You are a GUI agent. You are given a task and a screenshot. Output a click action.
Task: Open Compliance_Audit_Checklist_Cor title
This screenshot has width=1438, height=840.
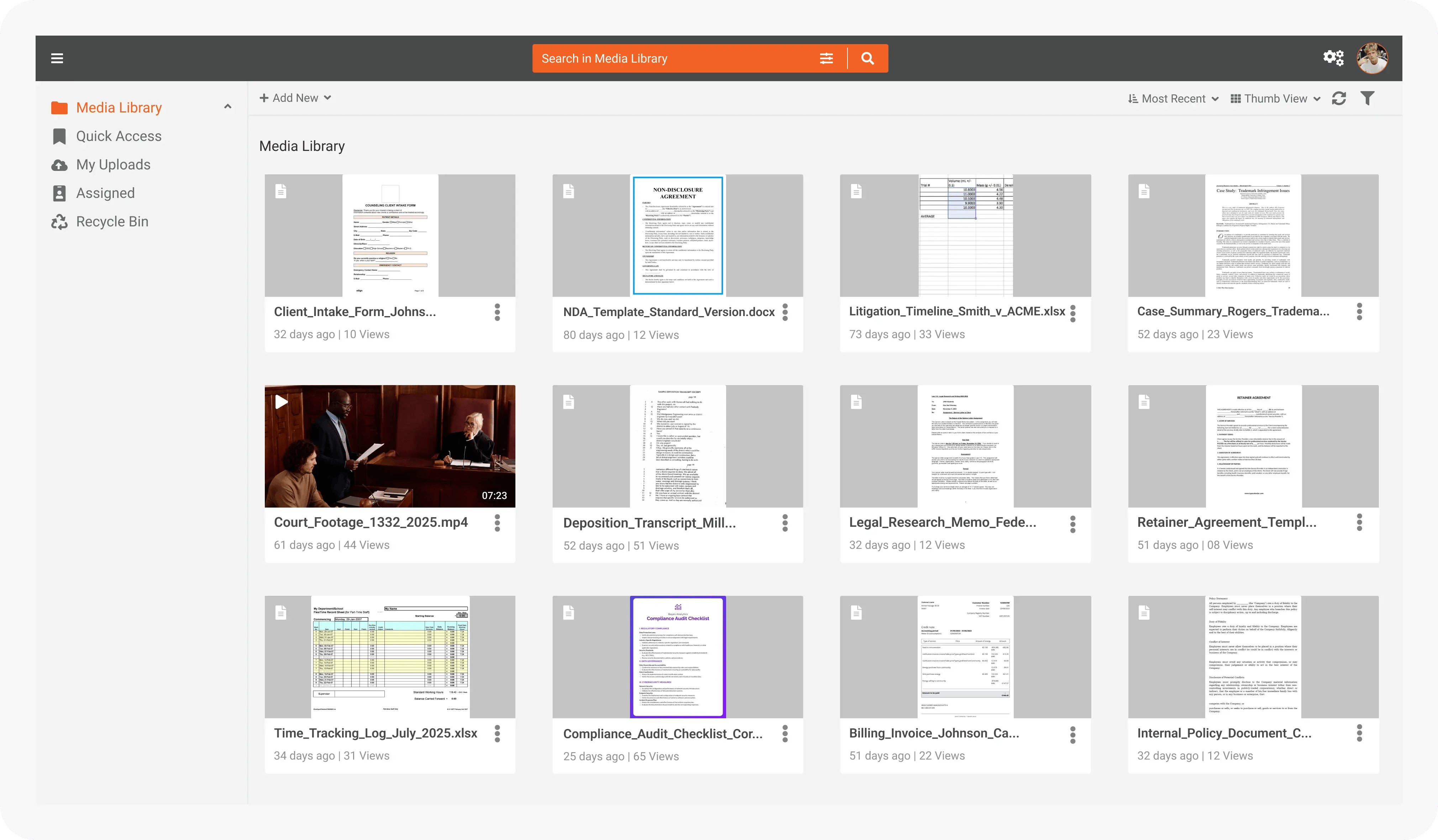pos(662,734)
